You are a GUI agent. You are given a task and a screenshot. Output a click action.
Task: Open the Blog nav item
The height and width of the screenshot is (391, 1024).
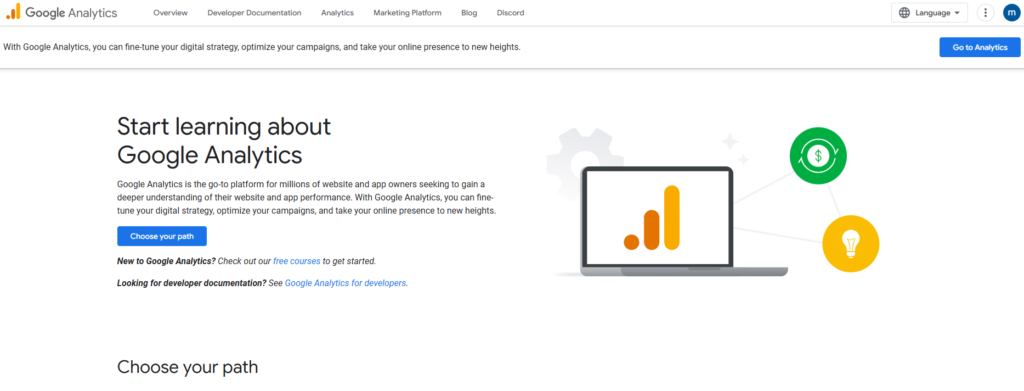click(x=469, y=12)
